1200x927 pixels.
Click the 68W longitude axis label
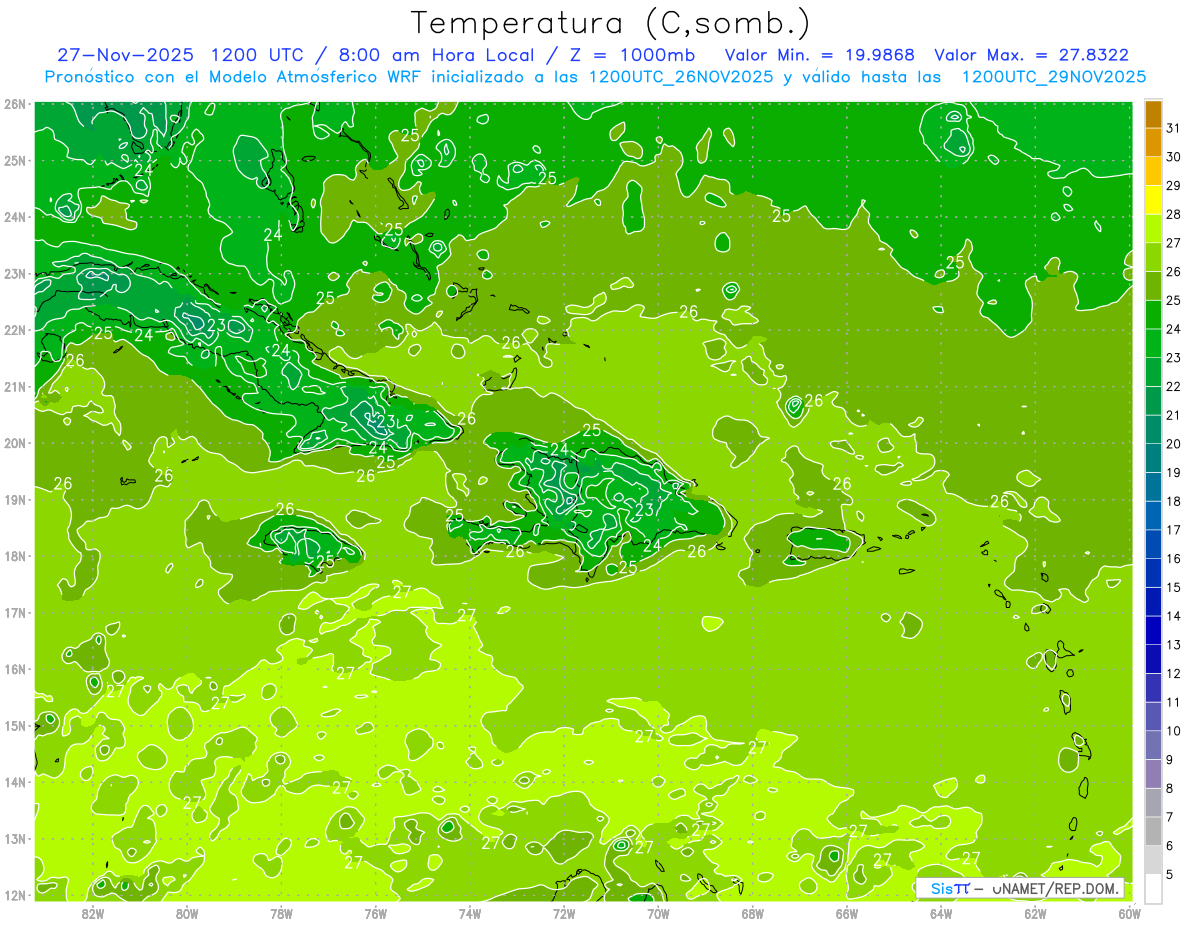[753, 913]
